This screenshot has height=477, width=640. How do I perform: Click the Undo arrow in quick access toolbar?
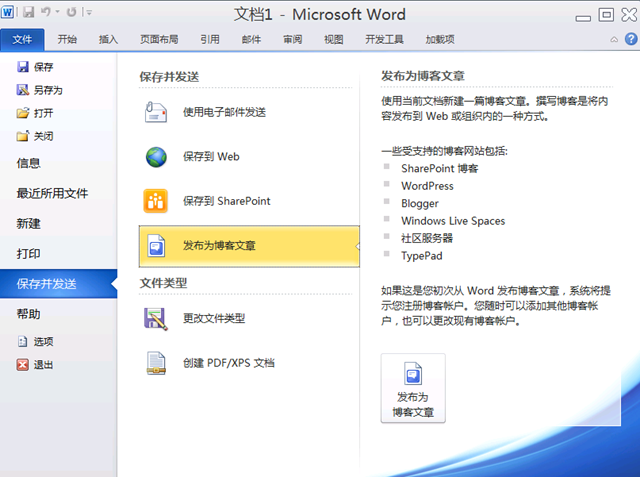pyautogui.click(x=46, y=12)
